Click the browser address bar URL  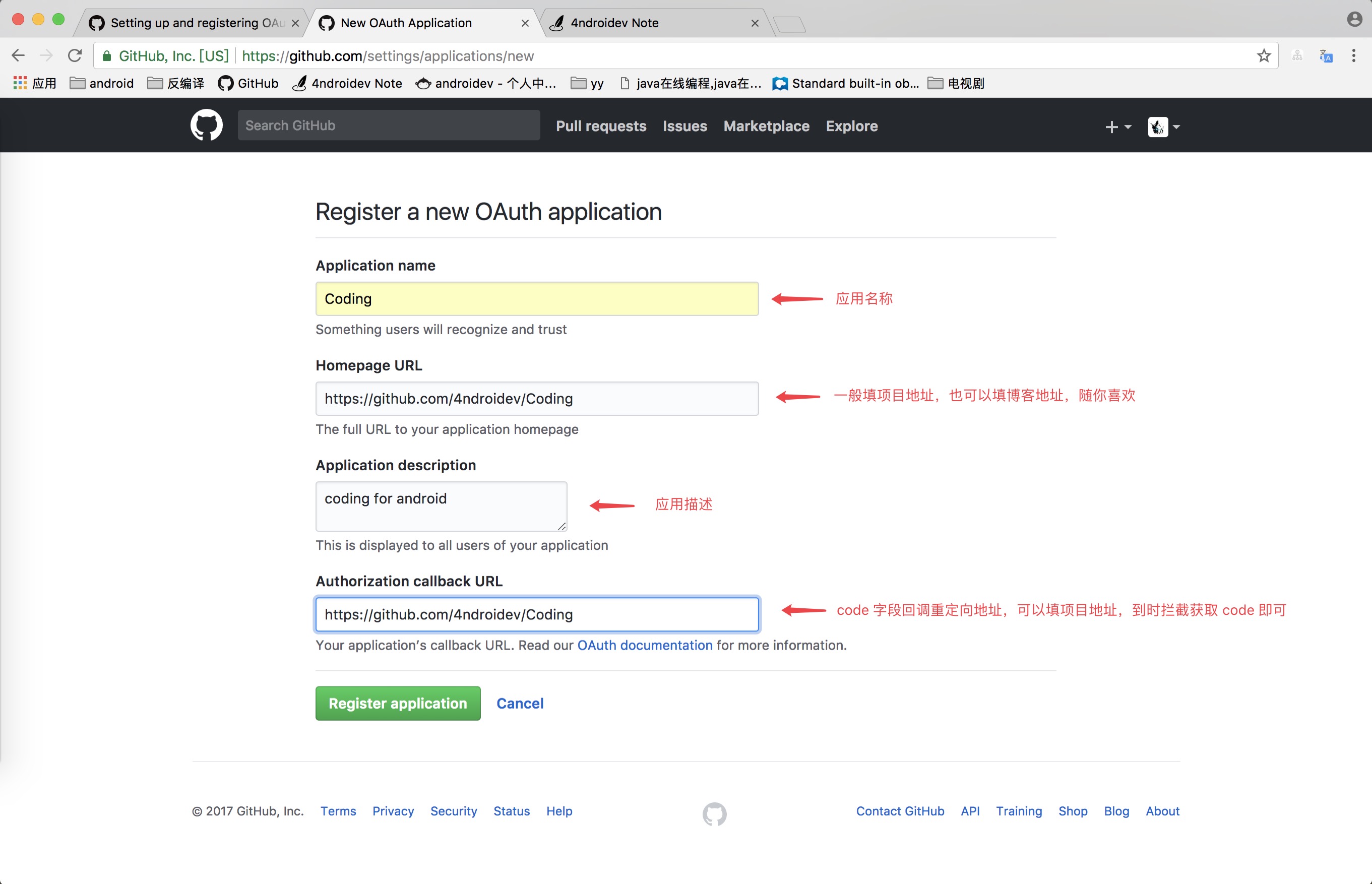click(x=388, y=55)
